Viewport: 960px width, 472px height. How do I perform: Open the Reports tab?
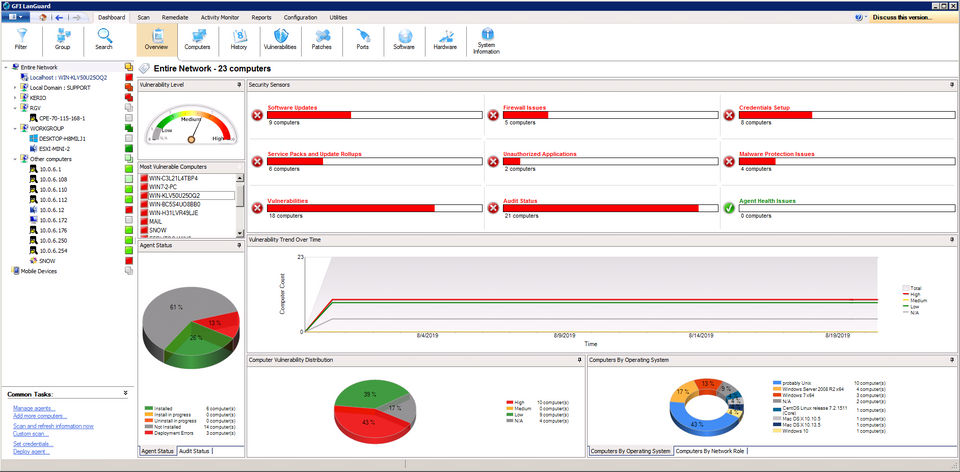261,18
